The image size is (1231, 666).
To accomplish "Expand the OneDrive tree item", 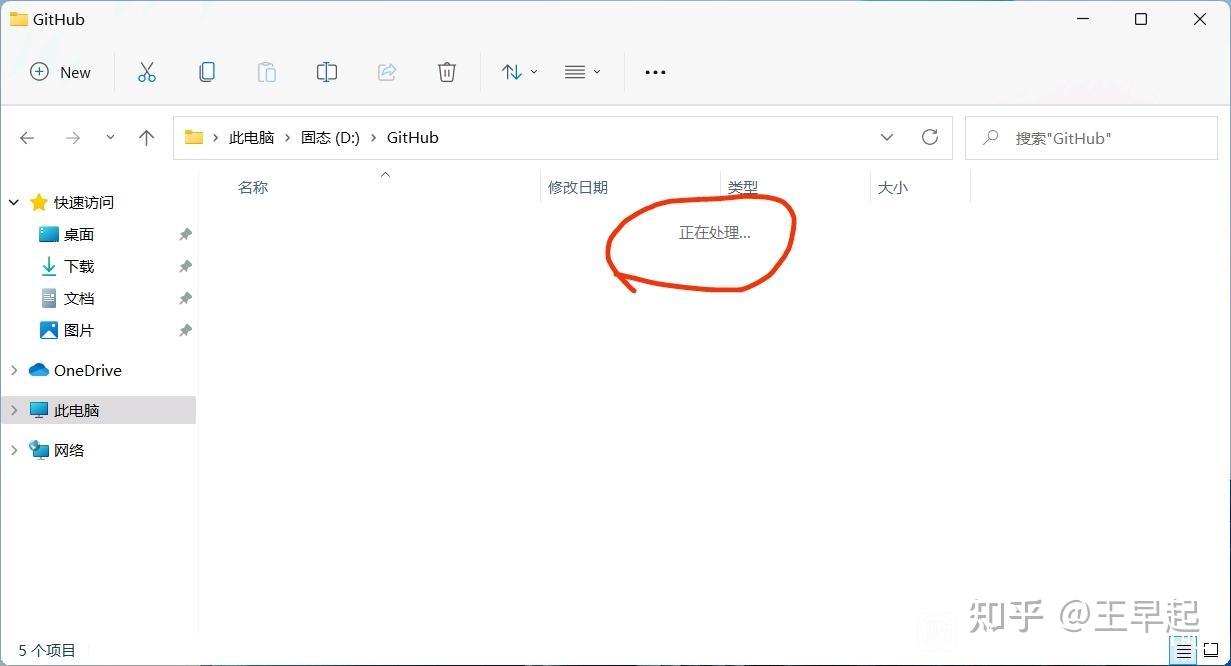I will tap(13, 370).
